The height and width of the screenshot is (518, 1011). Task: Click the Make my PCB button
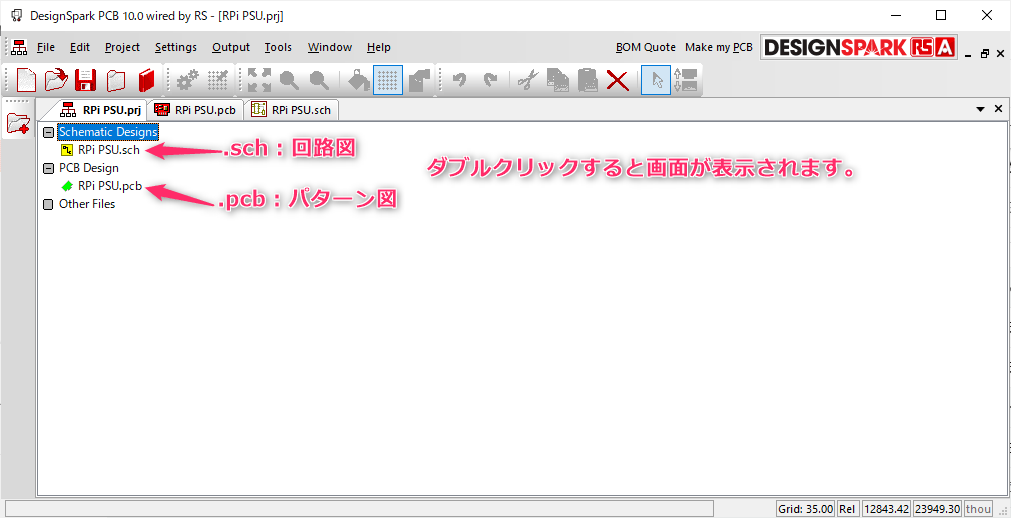click(719, 47)
